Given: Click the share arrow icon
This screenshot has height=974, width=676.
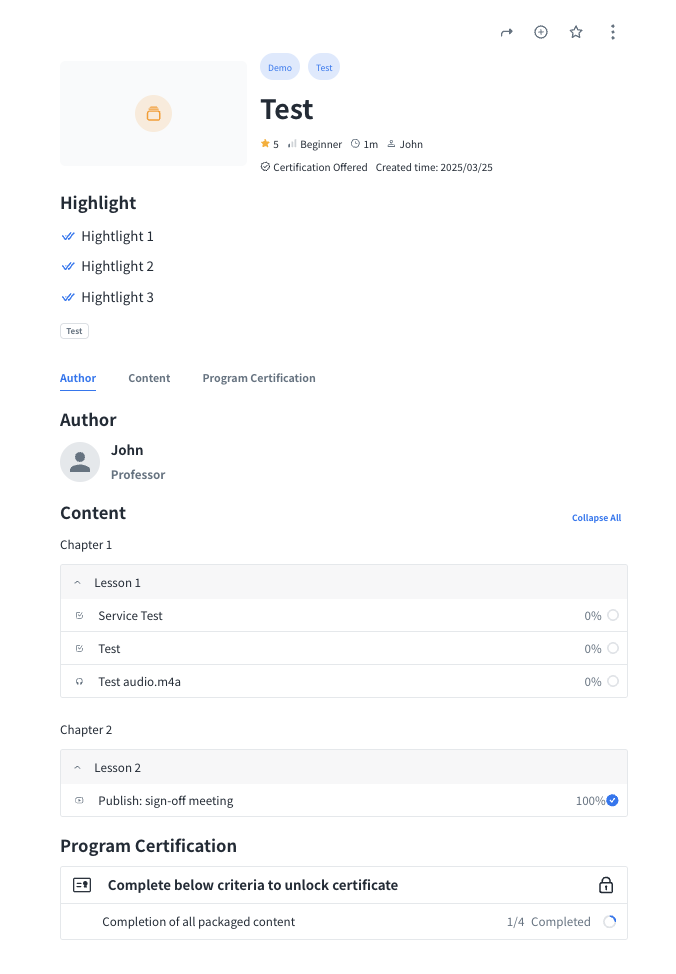Looking at the screenshot, I should click(506, 32).
